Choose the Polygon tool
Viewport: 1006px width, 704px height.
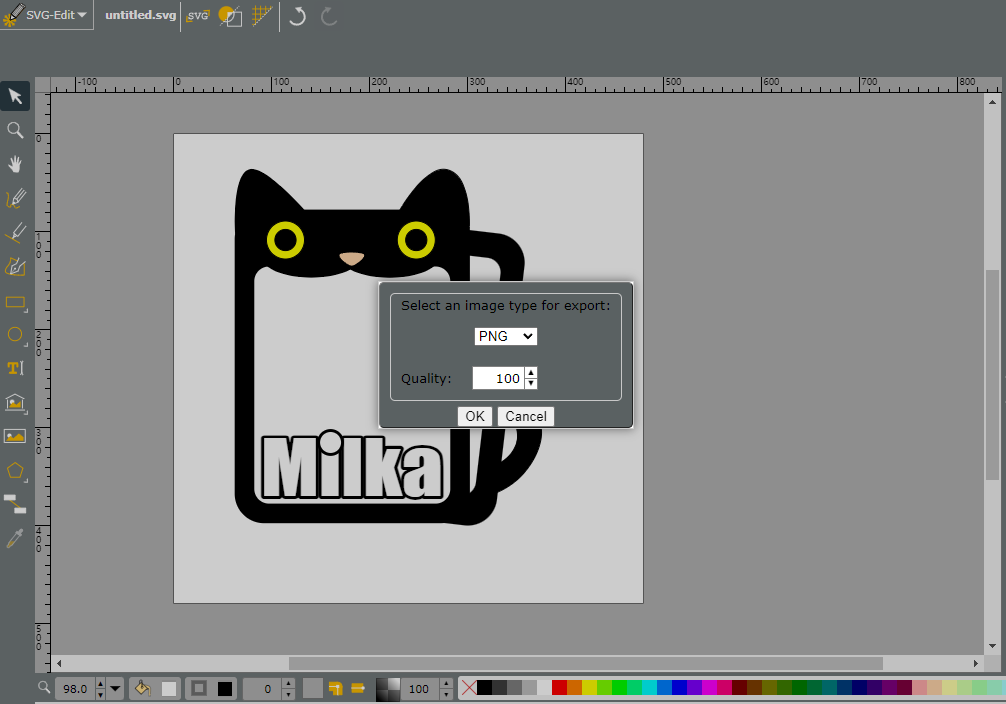pos(15,471)
